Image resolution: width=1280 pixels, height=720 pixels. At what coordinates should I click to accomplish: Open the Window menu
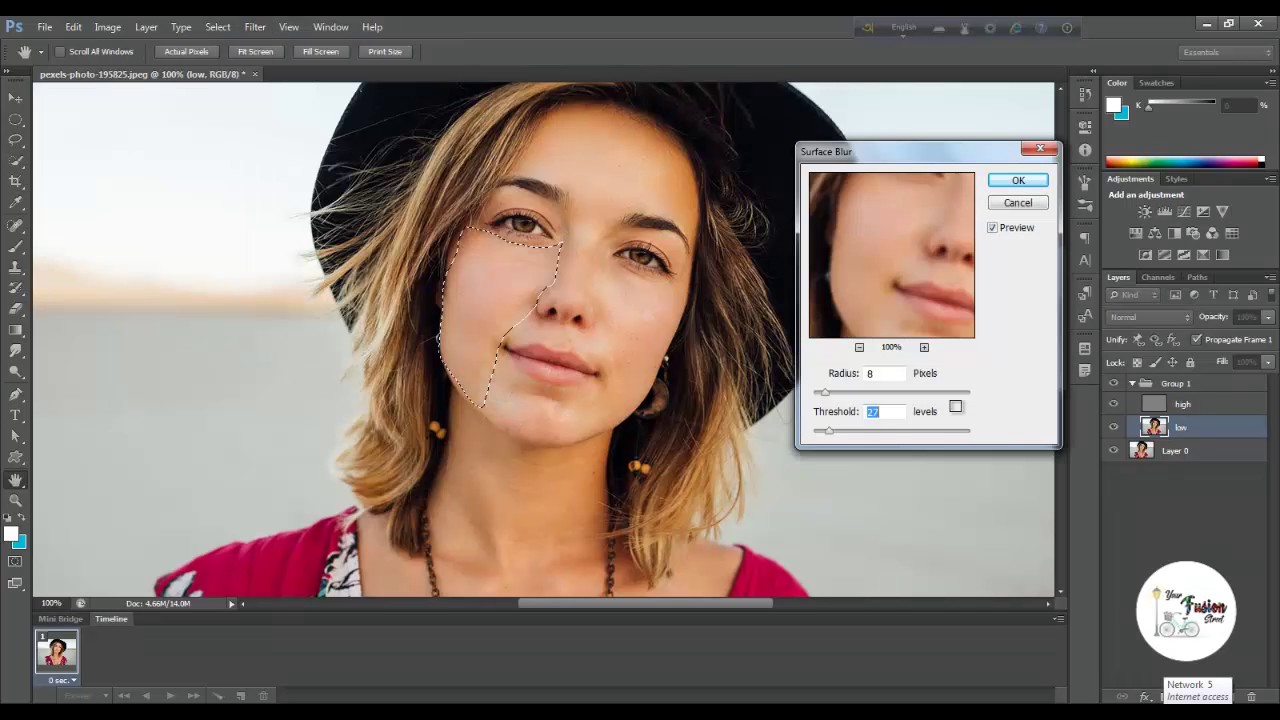click(x=331, y=27)
